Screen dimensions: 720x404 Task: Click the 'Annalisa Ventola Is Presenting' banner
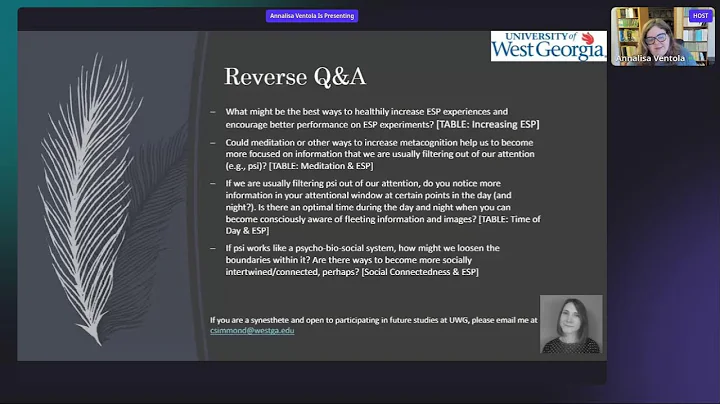[312, 16]
